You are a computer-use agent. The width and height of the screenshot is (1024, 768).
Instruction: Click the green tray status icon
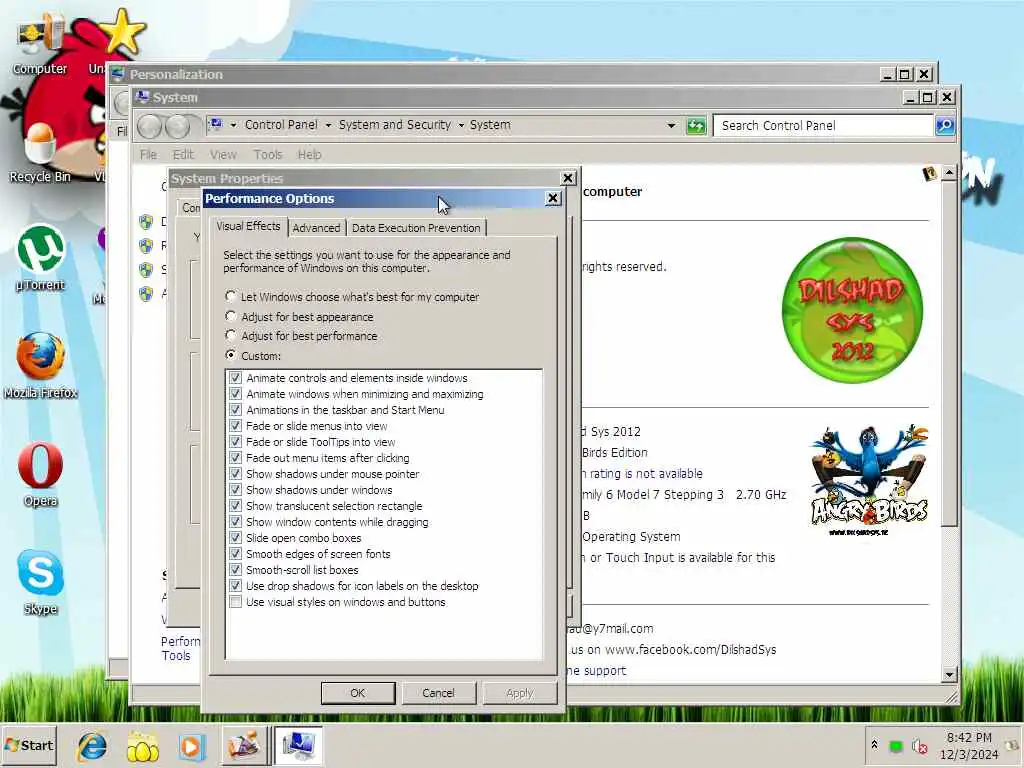896,746
